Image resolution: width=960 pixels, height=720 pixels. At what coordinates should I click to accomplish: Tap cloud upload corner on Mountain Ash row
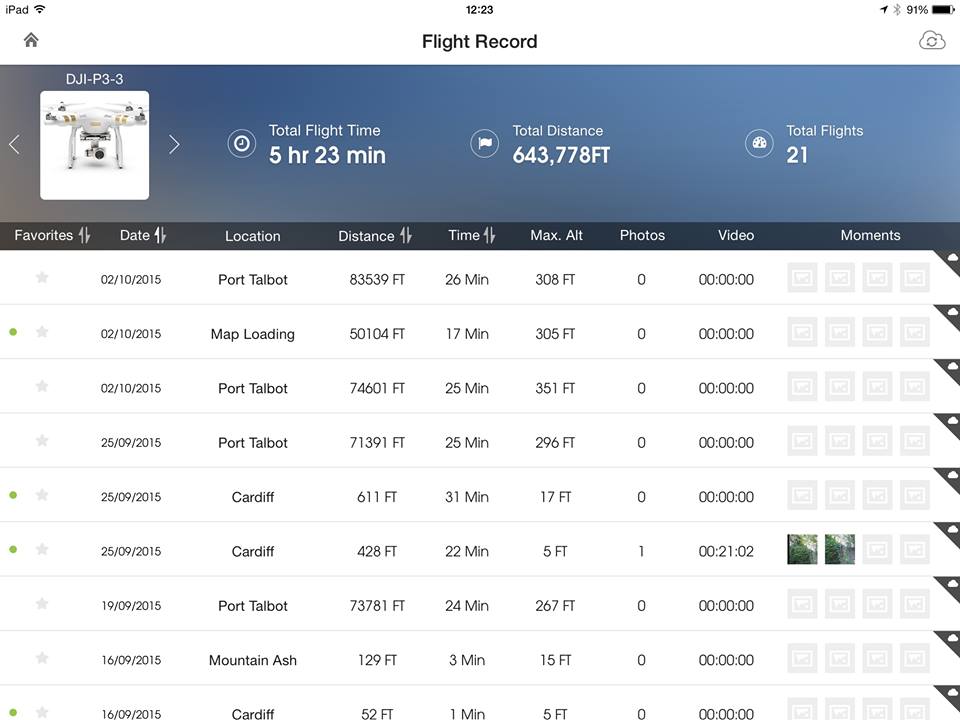coord(950,641)
